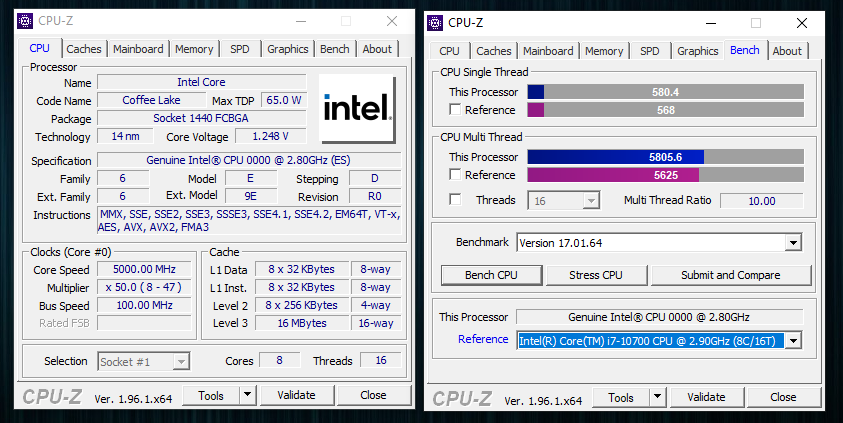843x423 pixels.
Task: Enable Reference checkbox under CPU Multi Thread
Action: (455, 175)
